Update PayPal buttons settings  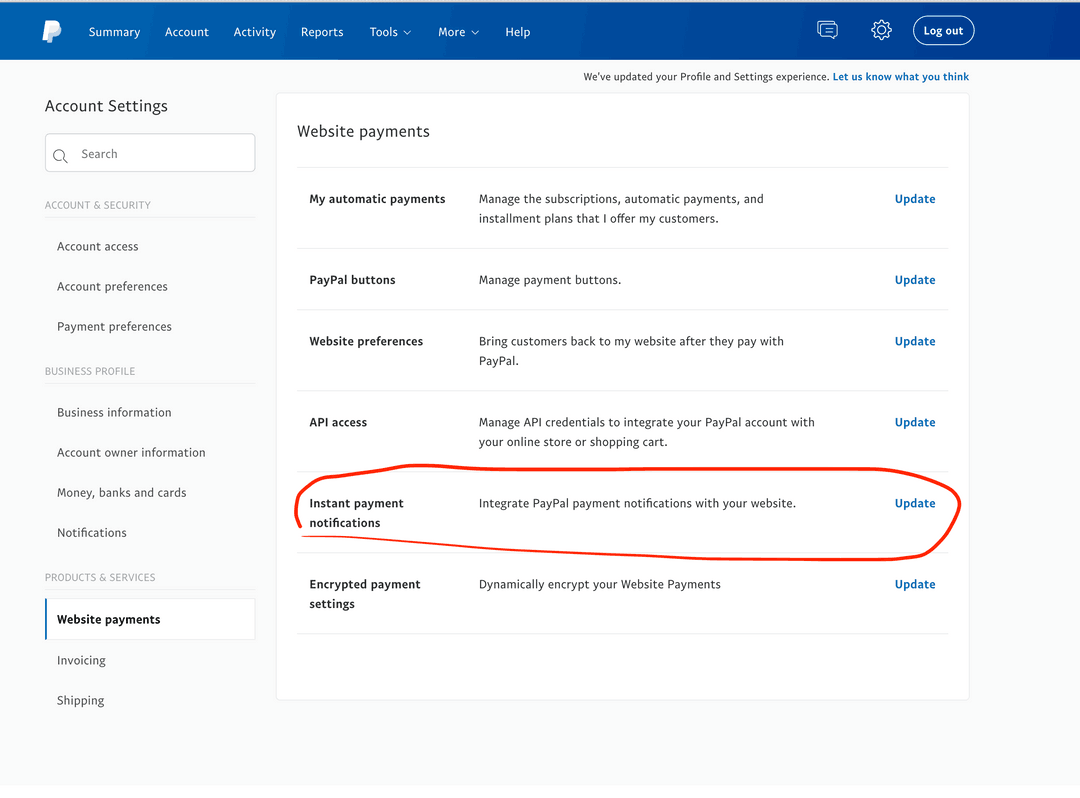click(915, 280)
